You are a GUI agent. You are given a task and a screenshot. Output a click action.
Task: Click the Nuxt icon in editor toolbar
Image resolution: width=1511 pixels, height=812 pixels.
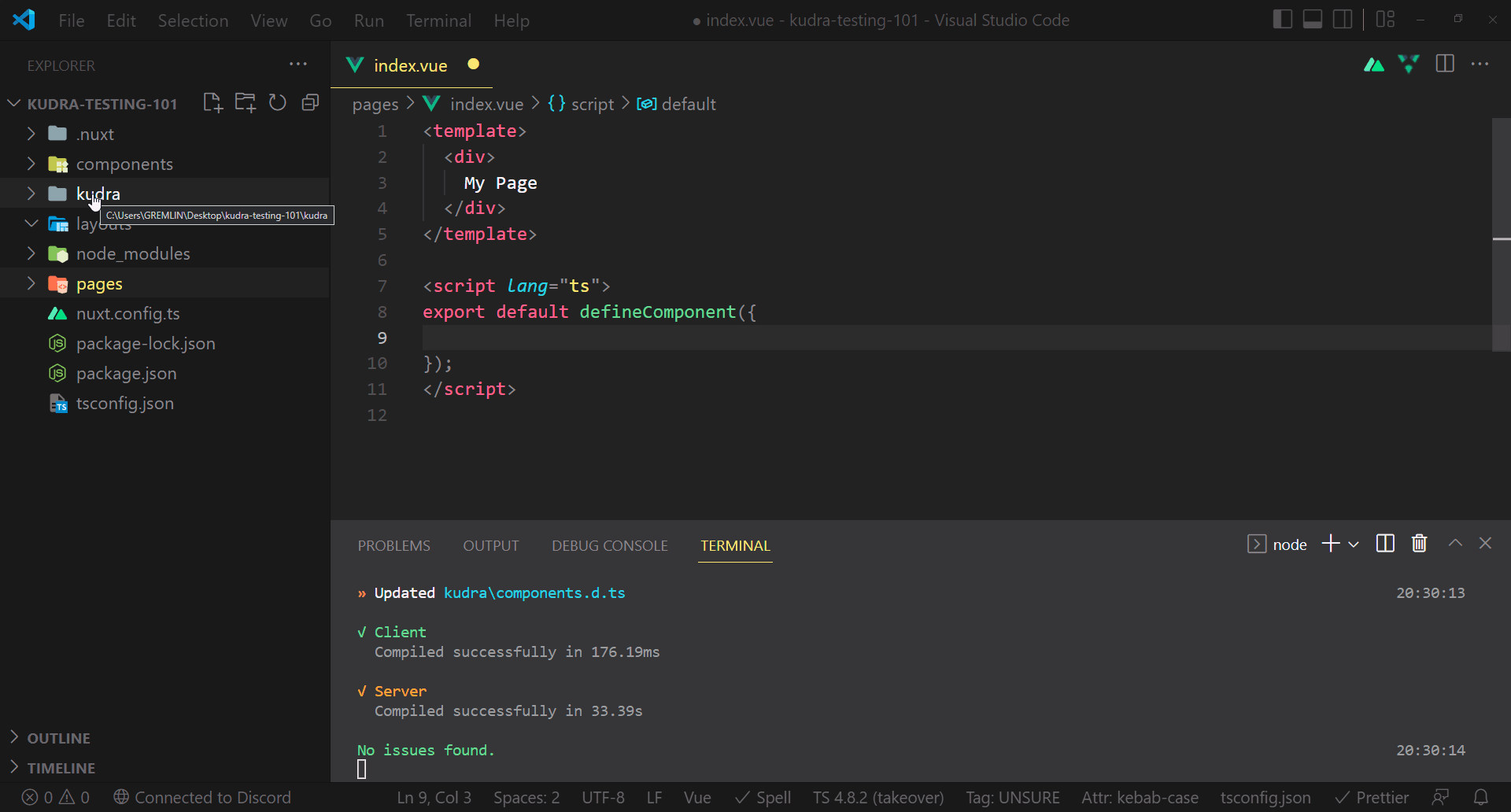(x=1374, y=65)
